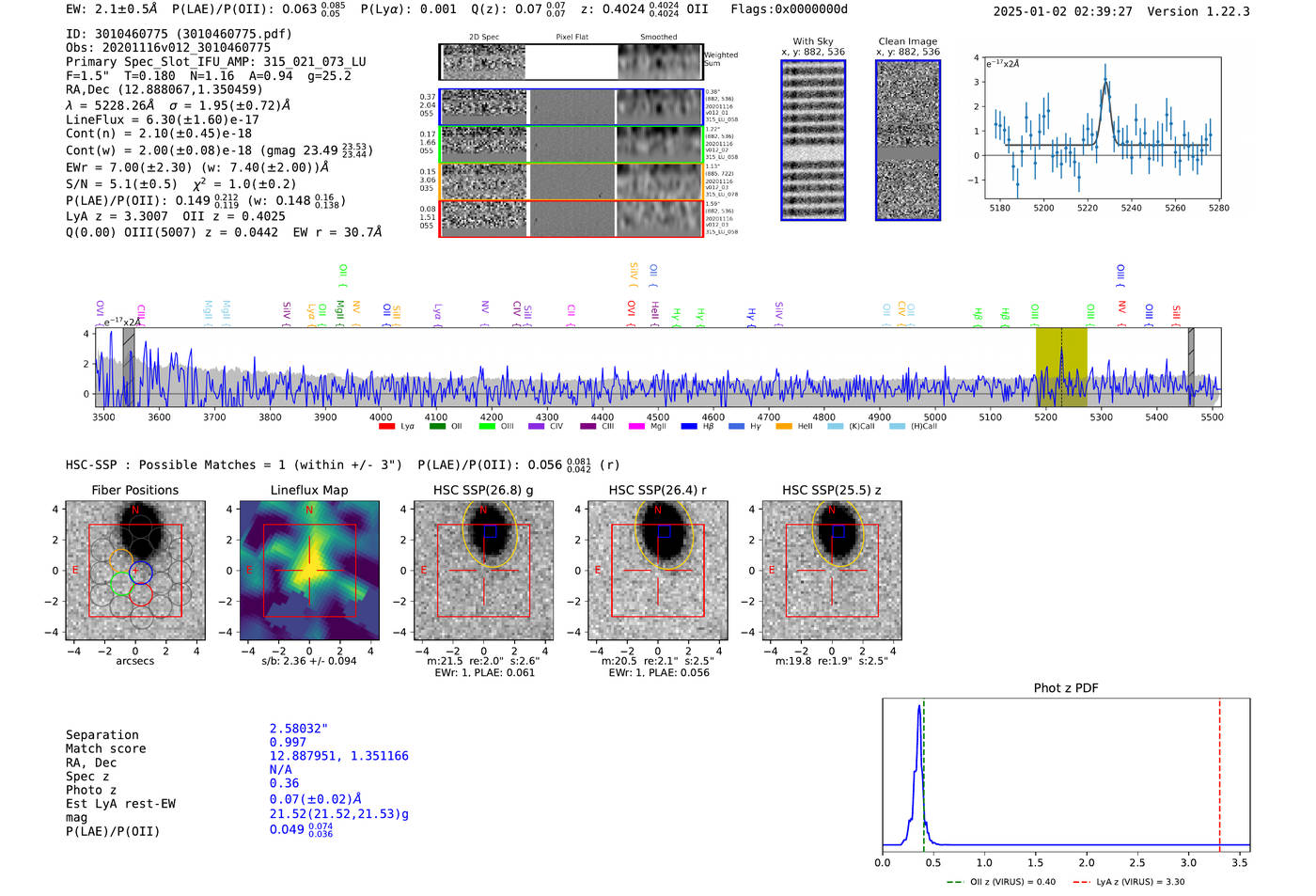Click the Clean Image panel
1316x896 pixels.
(908, 140)
